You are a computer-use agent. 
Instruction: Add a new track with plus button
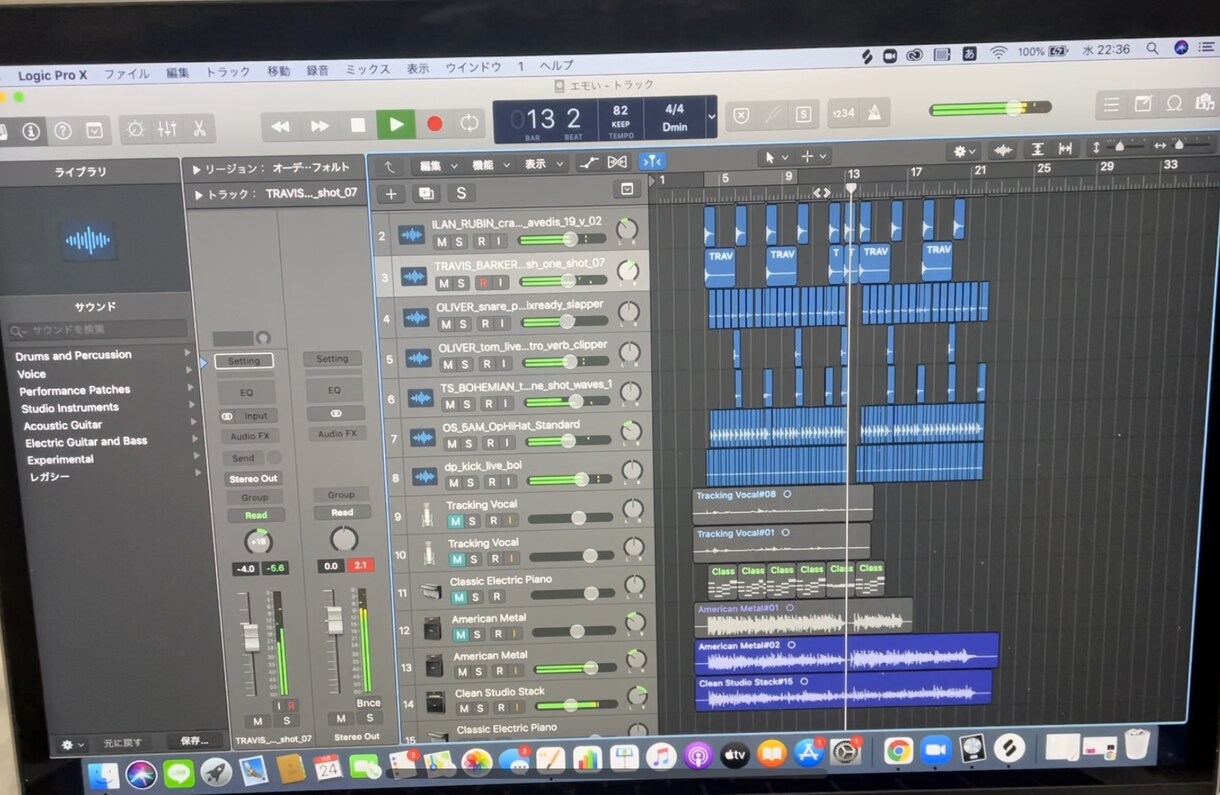391,194
